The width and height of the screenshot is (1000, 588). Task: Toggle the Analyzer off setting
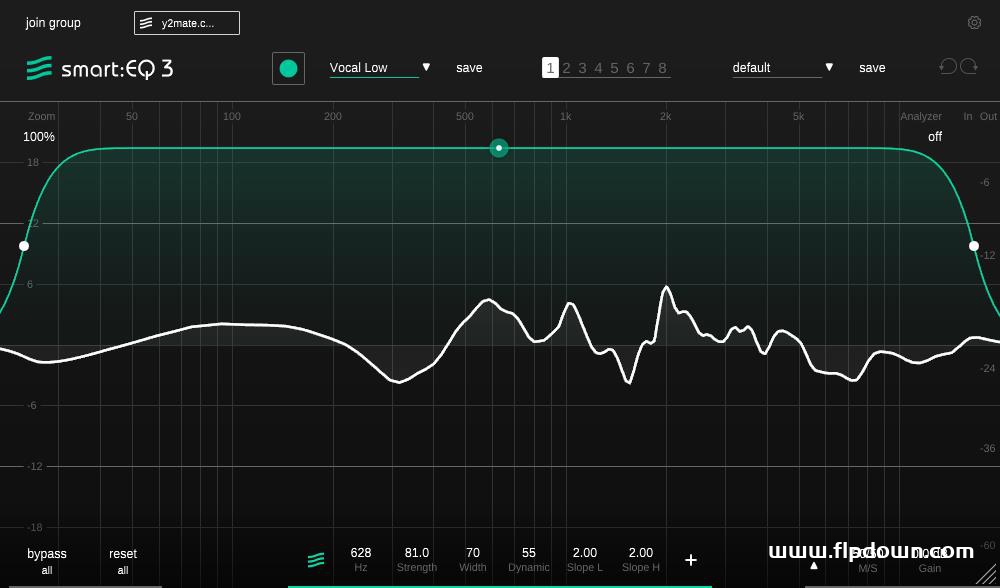[934, 137]
